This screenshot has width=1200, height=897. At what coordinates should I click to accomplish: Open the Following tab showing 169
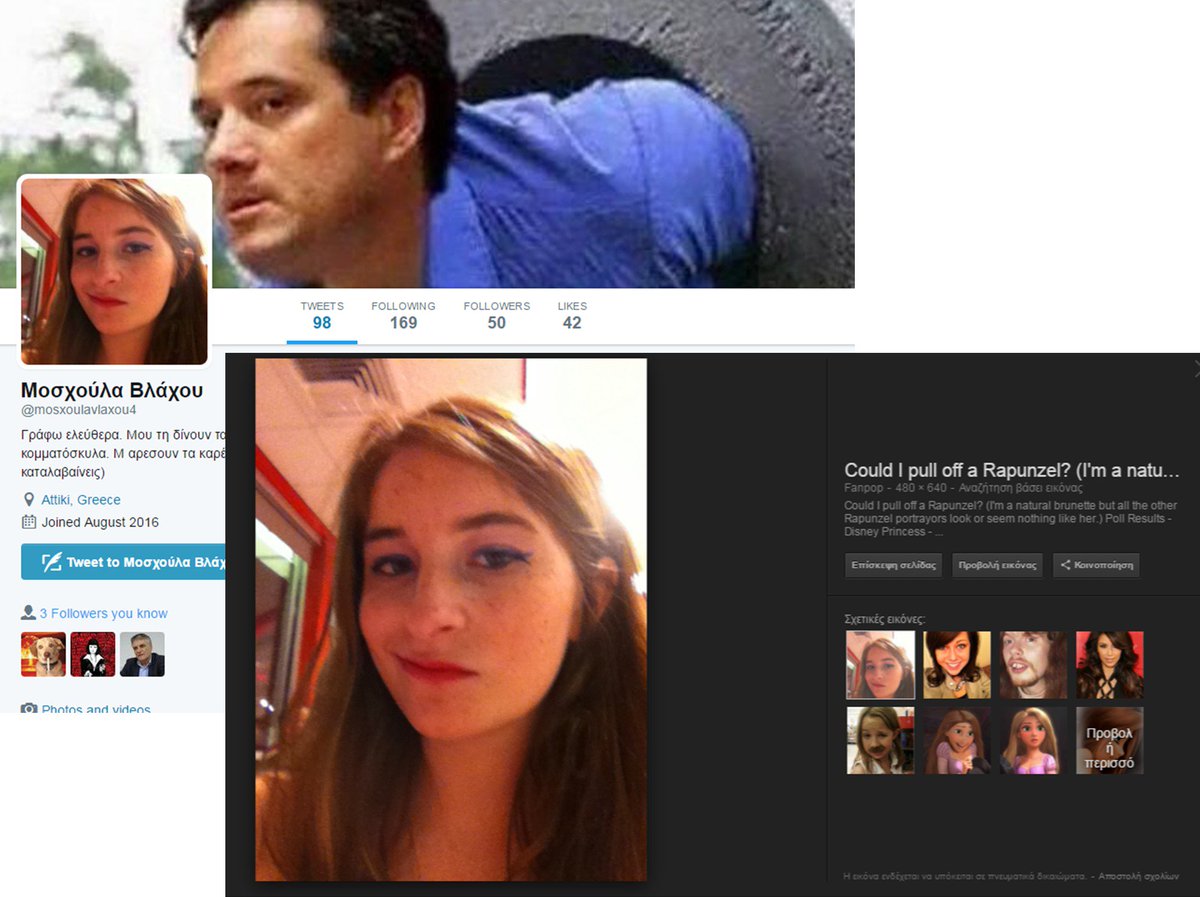tap(403, 315)
